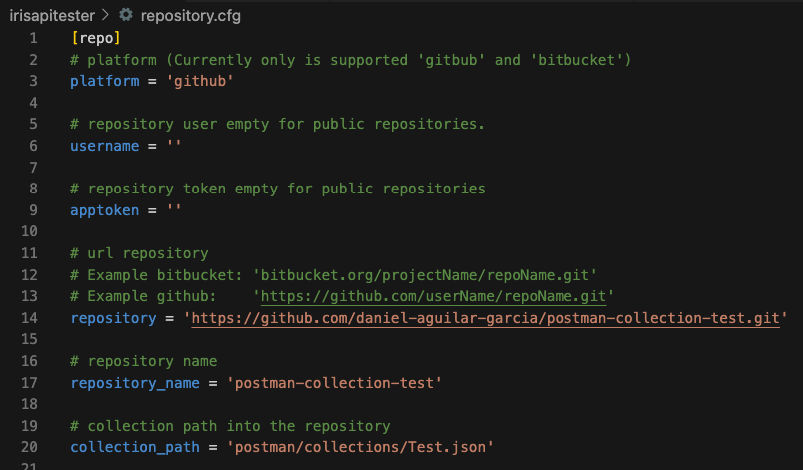Click line number 1 in the gutter
Image resolution: width=803 pixels, height=470 pixels.
(x=33, y=38)
